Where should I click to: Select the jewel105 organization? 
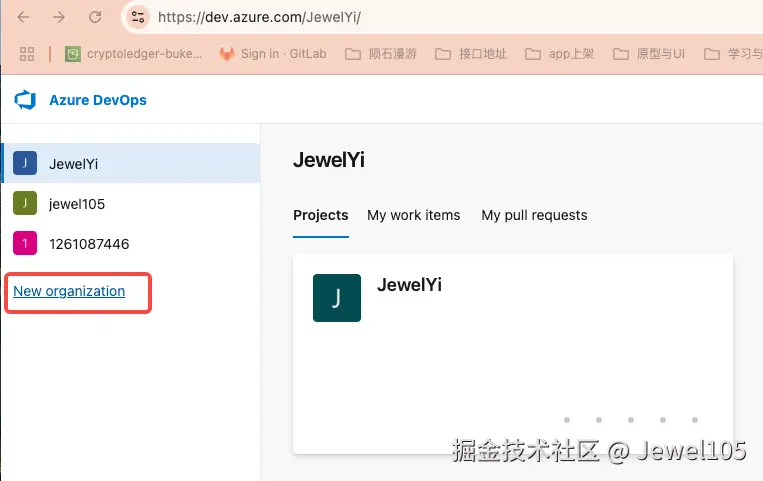(x=131, y=204)
